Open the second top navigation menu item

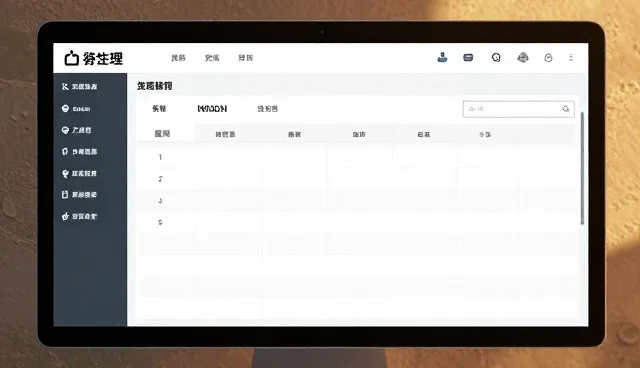(212, 58)
